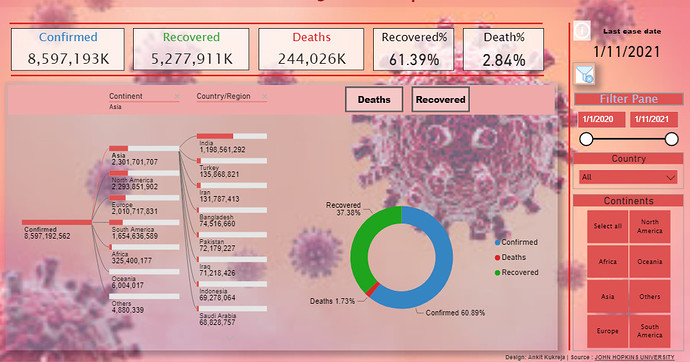Toggle the Asia continent slicer tile
This screenshot has width=690, height=362.
pyautogui.click(x=607, y=296)
